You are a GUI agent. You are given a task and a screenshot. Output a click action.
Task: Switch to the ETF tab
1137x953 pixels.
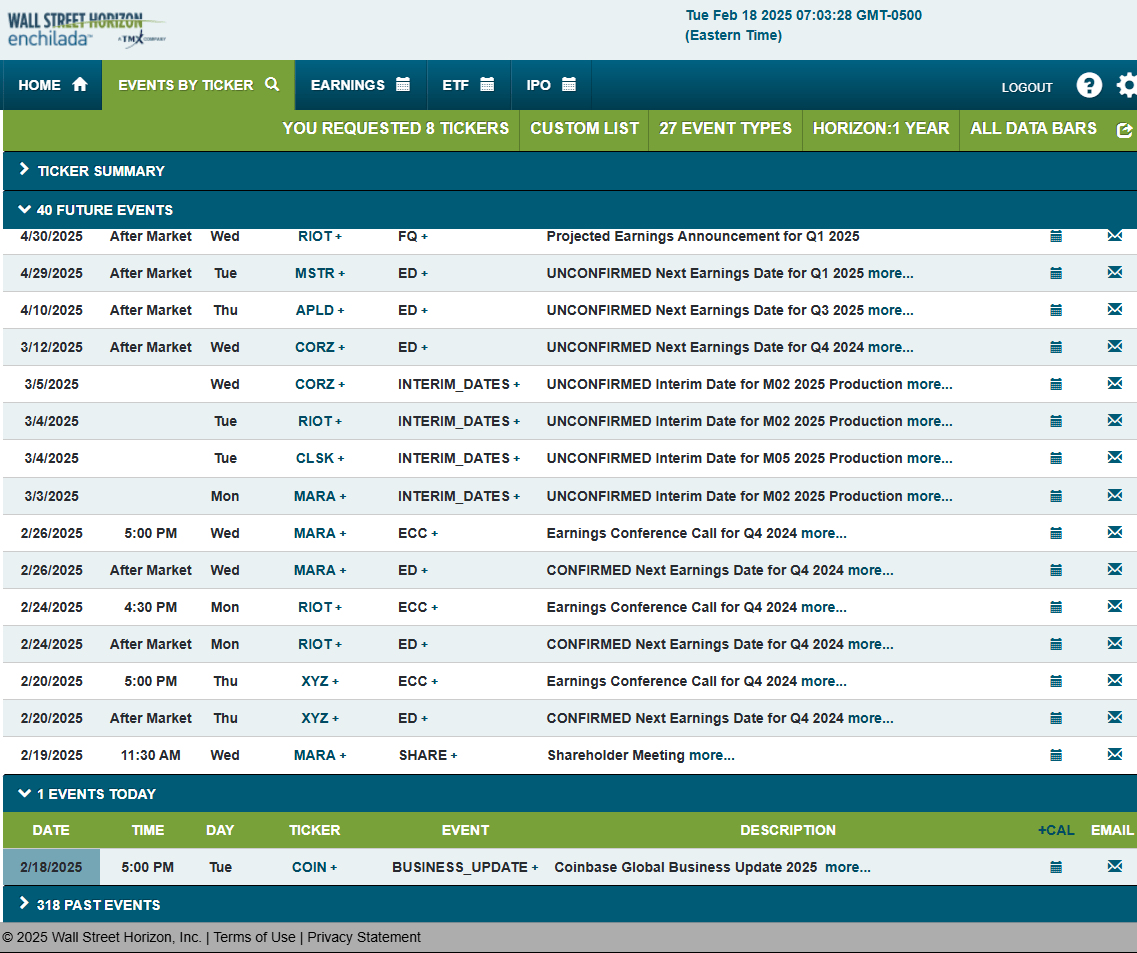(x=468, y=85)
